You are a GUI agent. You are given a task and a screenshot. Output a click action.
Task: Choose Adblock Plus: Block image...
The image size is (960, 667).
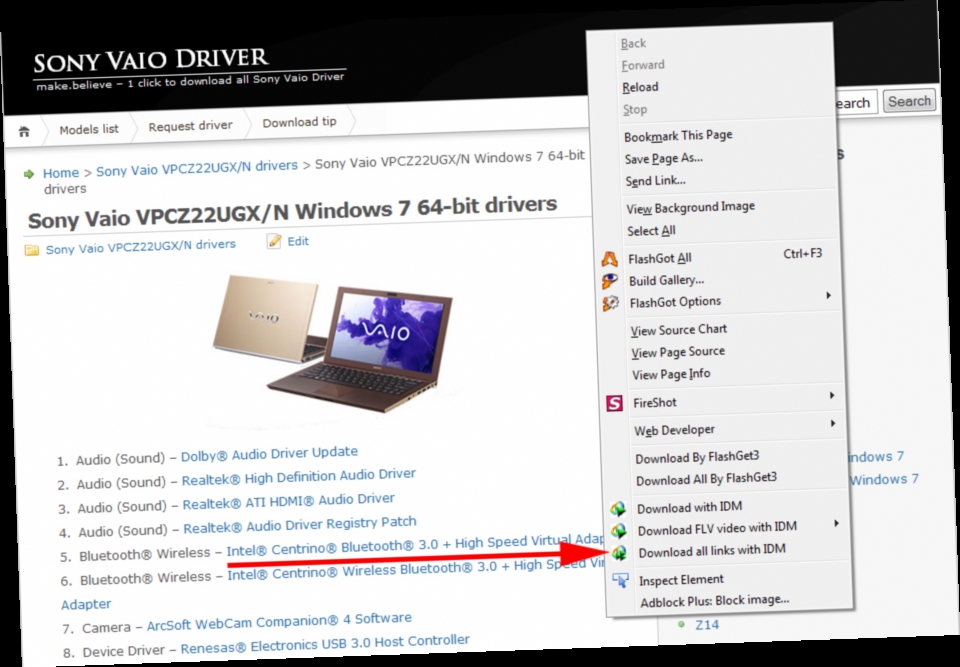(714, 601)
